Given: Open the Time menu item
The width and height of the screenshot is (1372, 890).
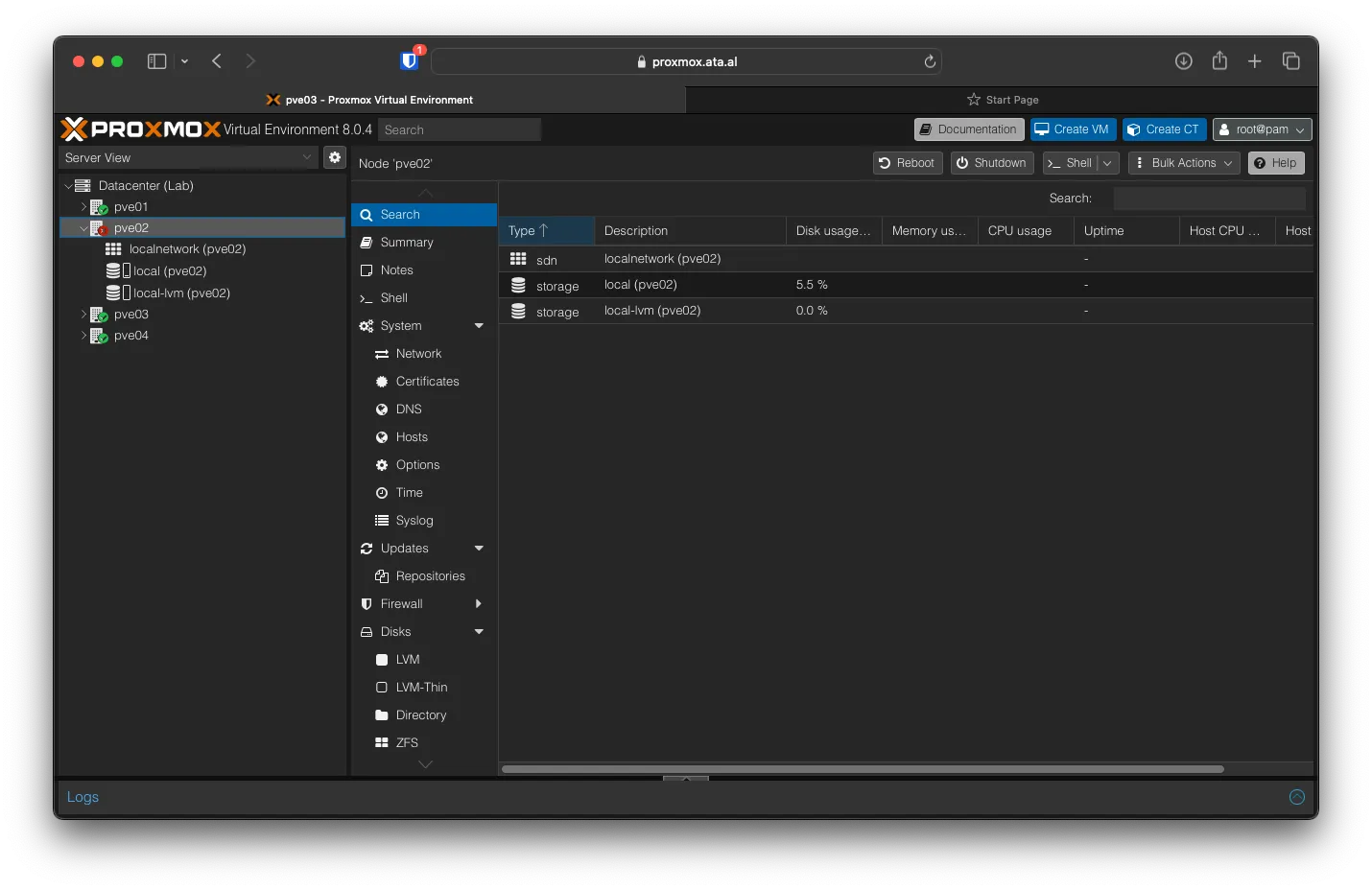Looking at the screenshot, I should 424,493.
